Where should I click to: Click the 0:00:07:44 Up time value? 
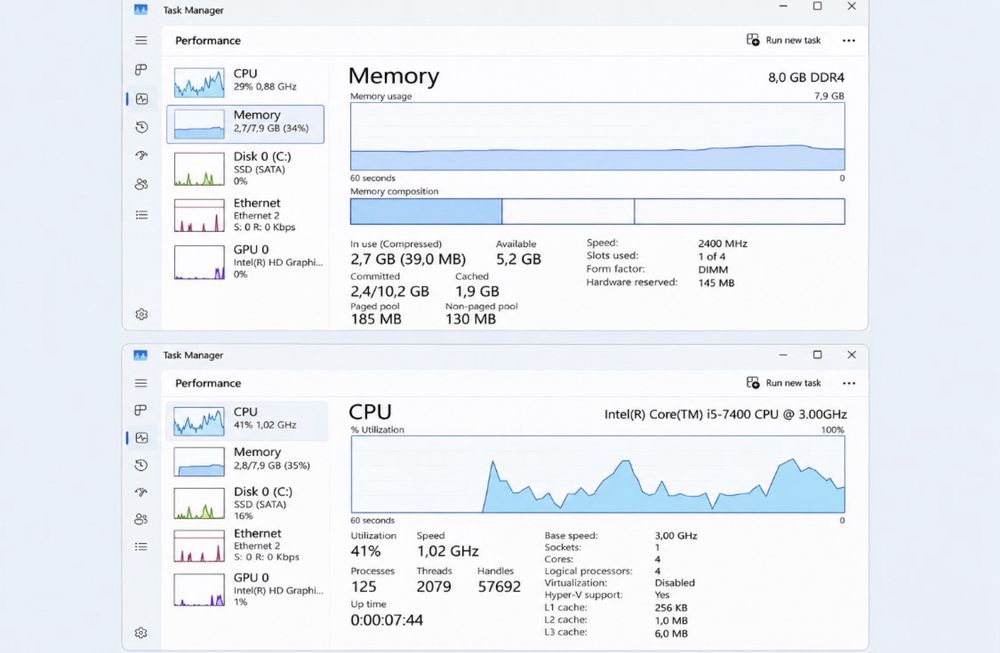click(x=386, y=620)
